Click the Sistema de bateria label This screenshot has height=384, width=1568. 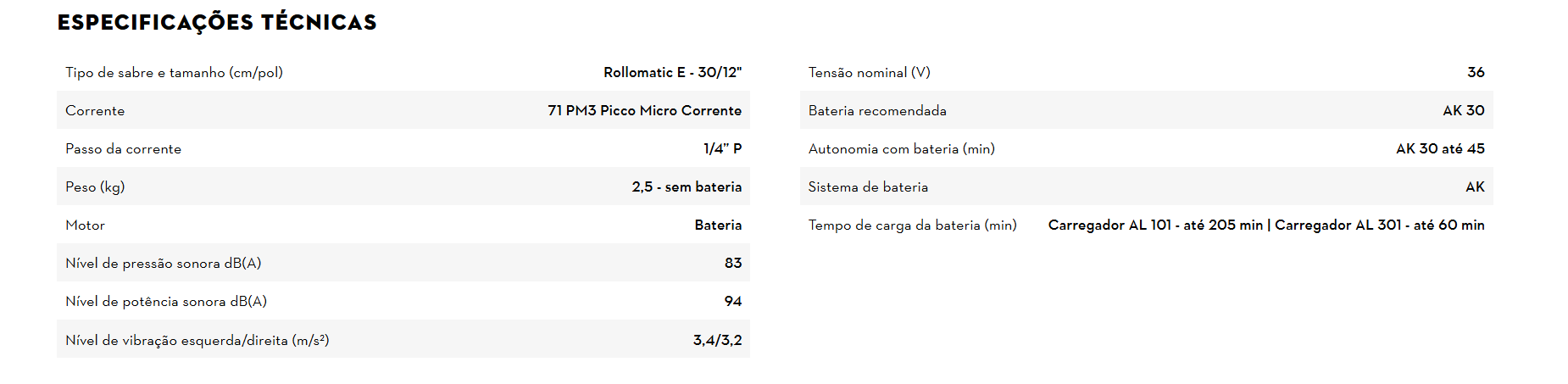[x=868, y=187]
